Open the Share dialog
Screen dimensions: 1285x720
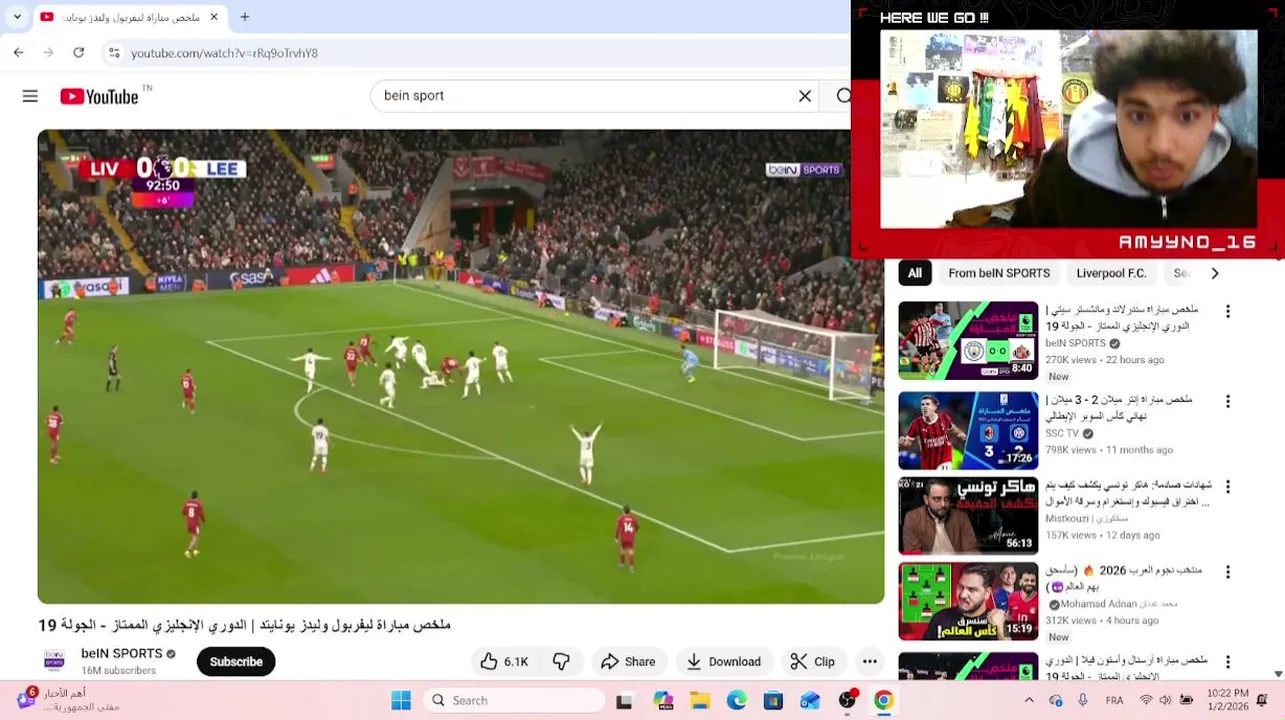point(629,662)
